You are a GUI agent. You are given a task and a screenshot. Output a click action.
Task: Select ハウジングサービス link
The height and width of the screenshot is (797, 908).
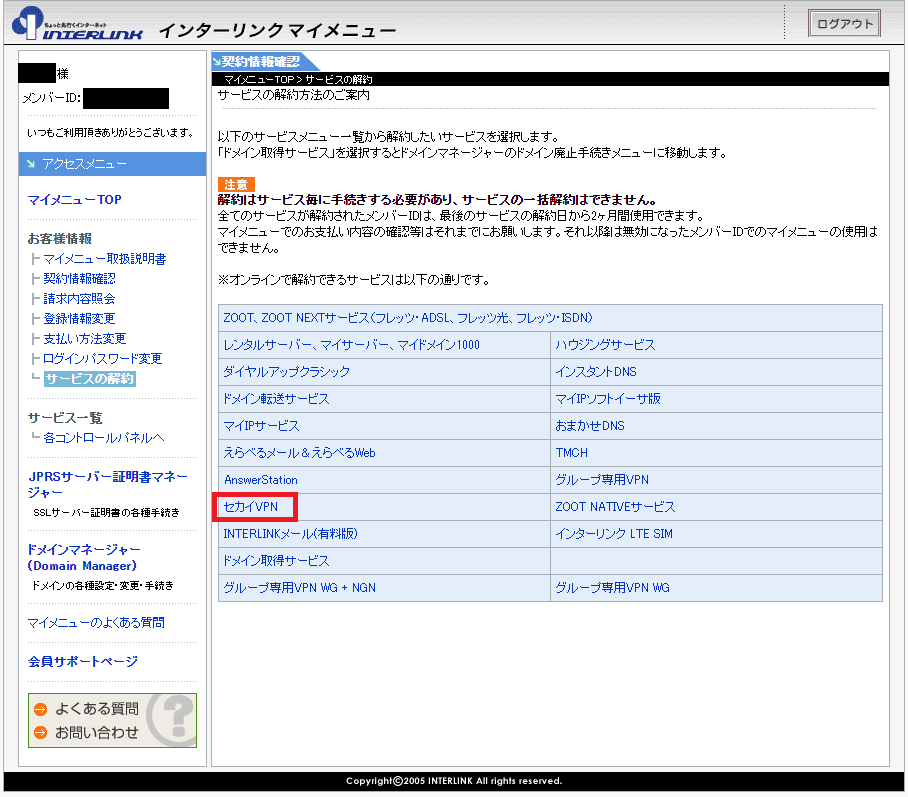click(605, 345)
